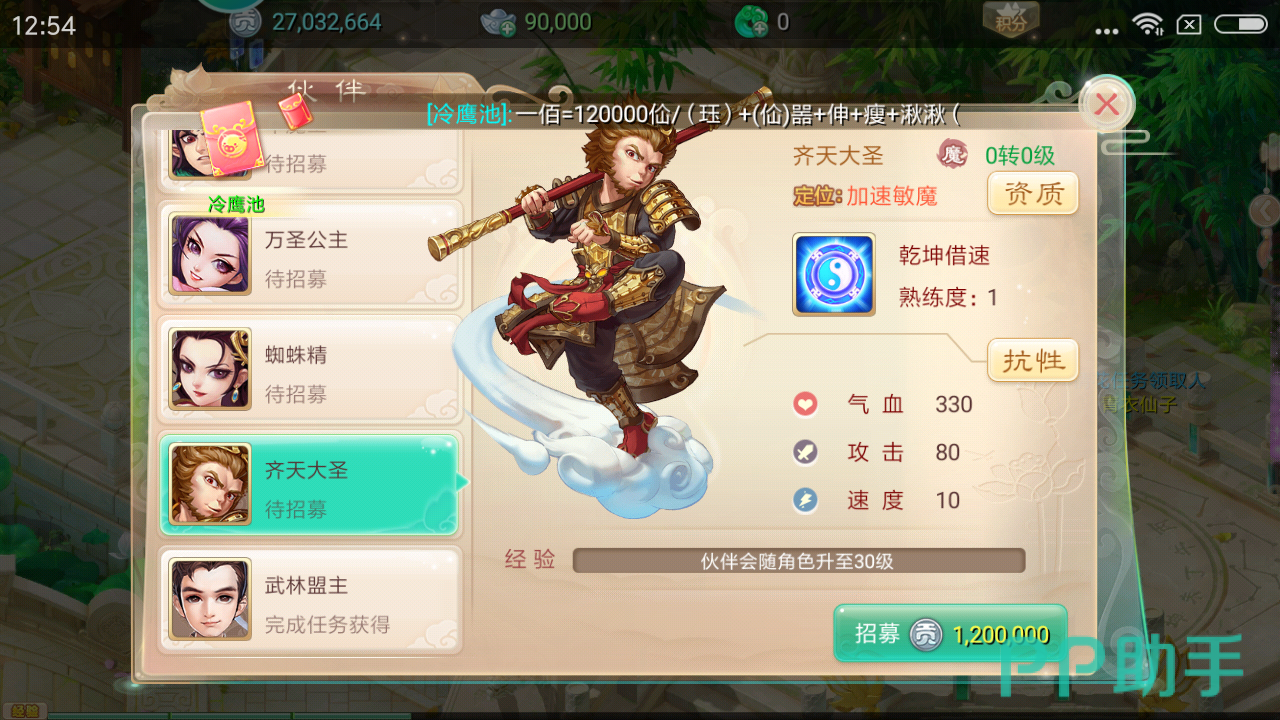Select 万圣公主 portrait in partner list
This screenshot has height=720, width=1280.
[210, 254]
